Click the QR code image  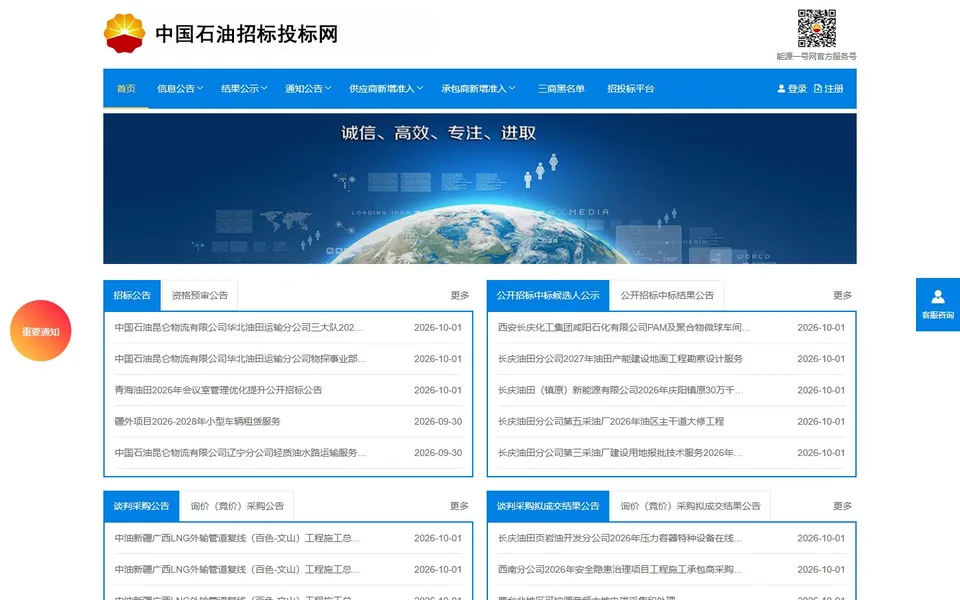(x=817, y=28)
